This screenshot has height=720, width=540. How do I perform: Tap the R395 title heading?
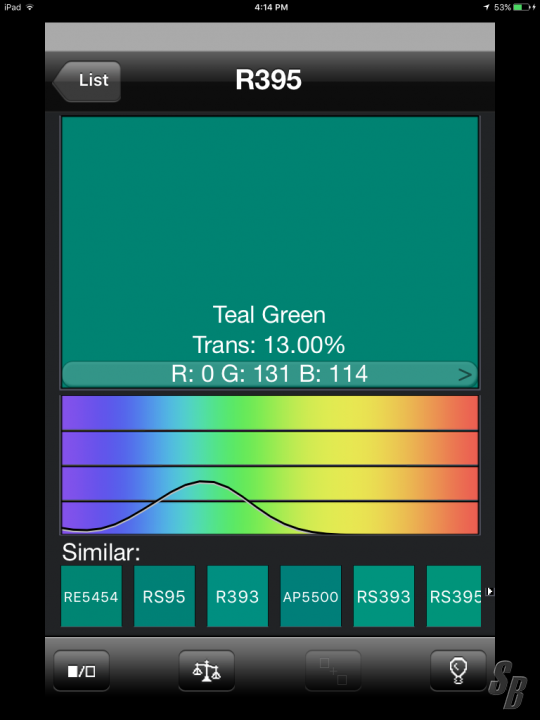(x=268, y=80)
